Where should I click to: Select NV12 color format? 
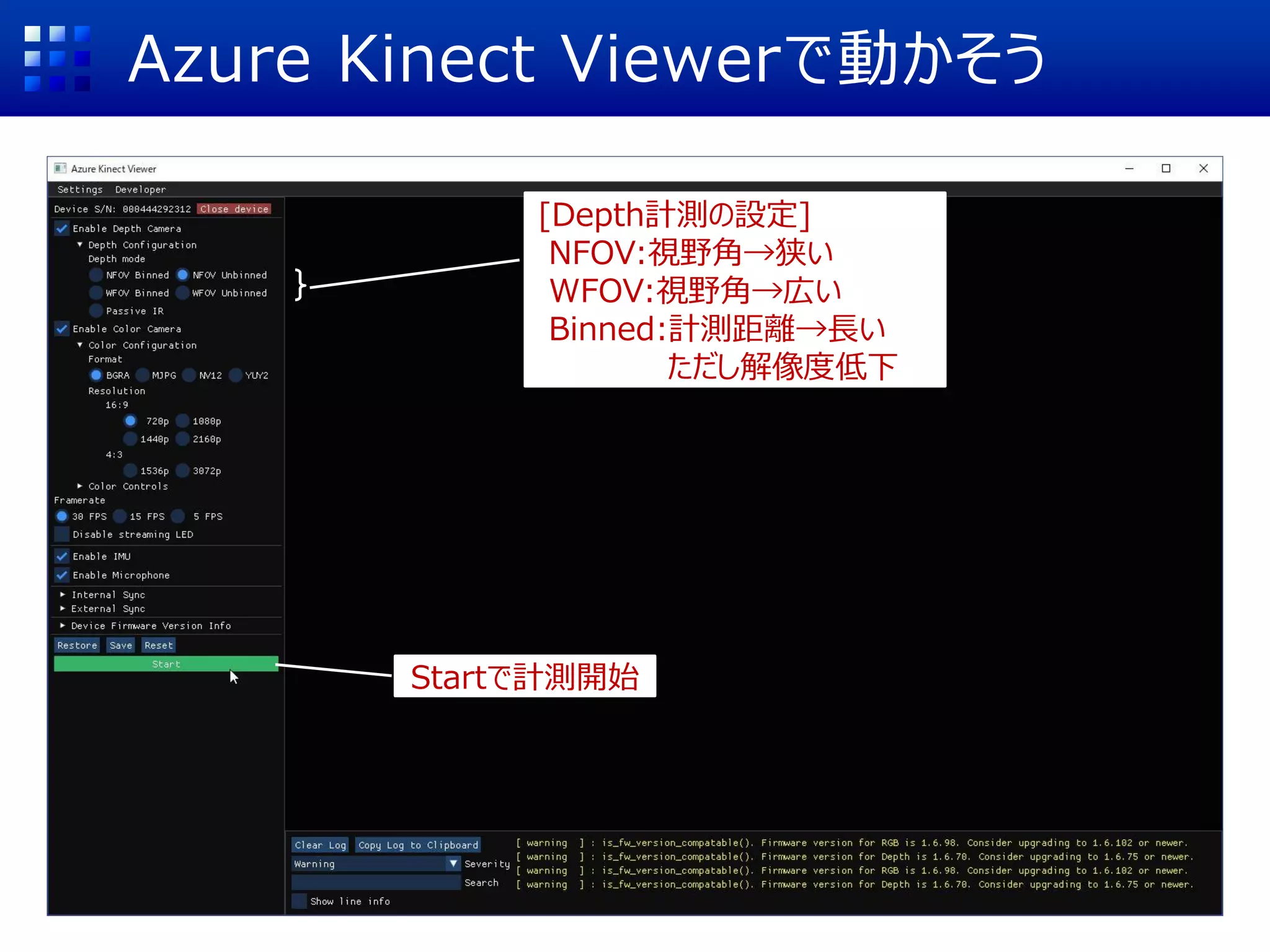click(189, 375)
